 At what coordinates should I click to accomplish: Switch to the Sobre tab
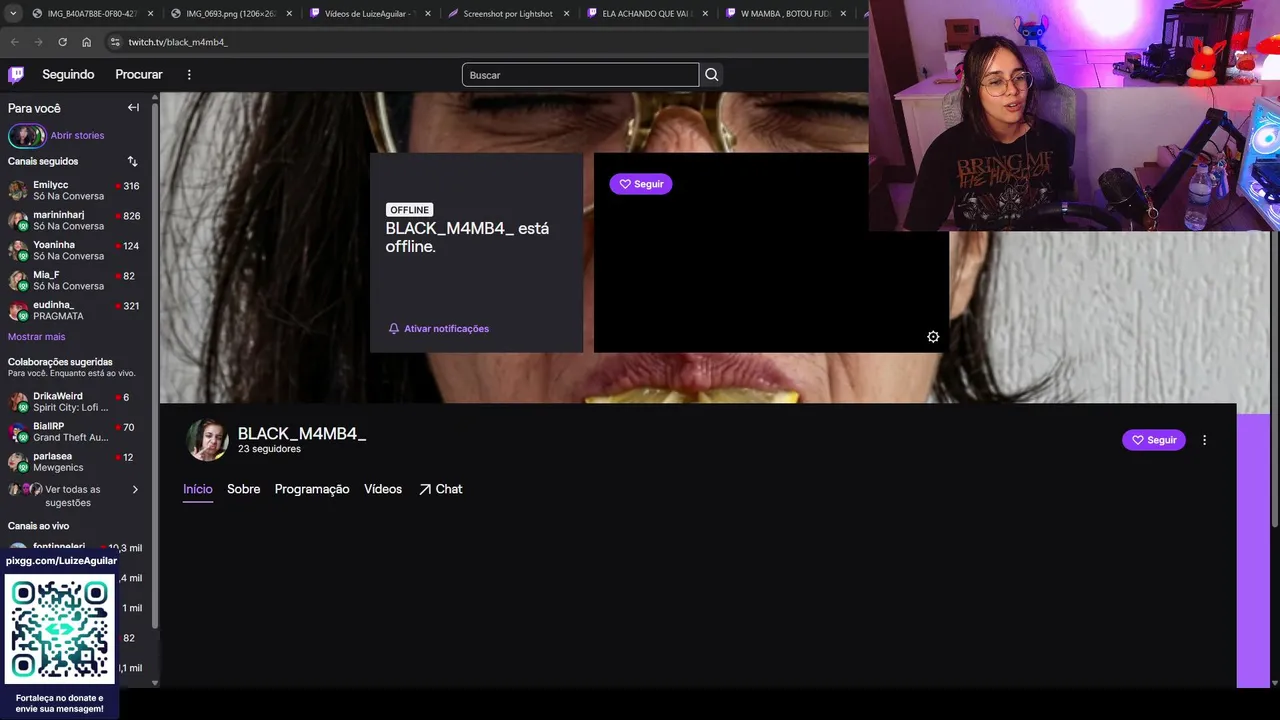pyautogui.click(x=243, y=489)
